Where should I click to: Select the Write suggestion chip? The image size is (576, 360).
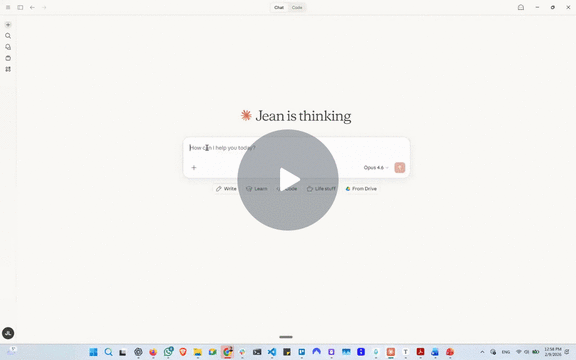pyautogui.click(x=226, y=189)
